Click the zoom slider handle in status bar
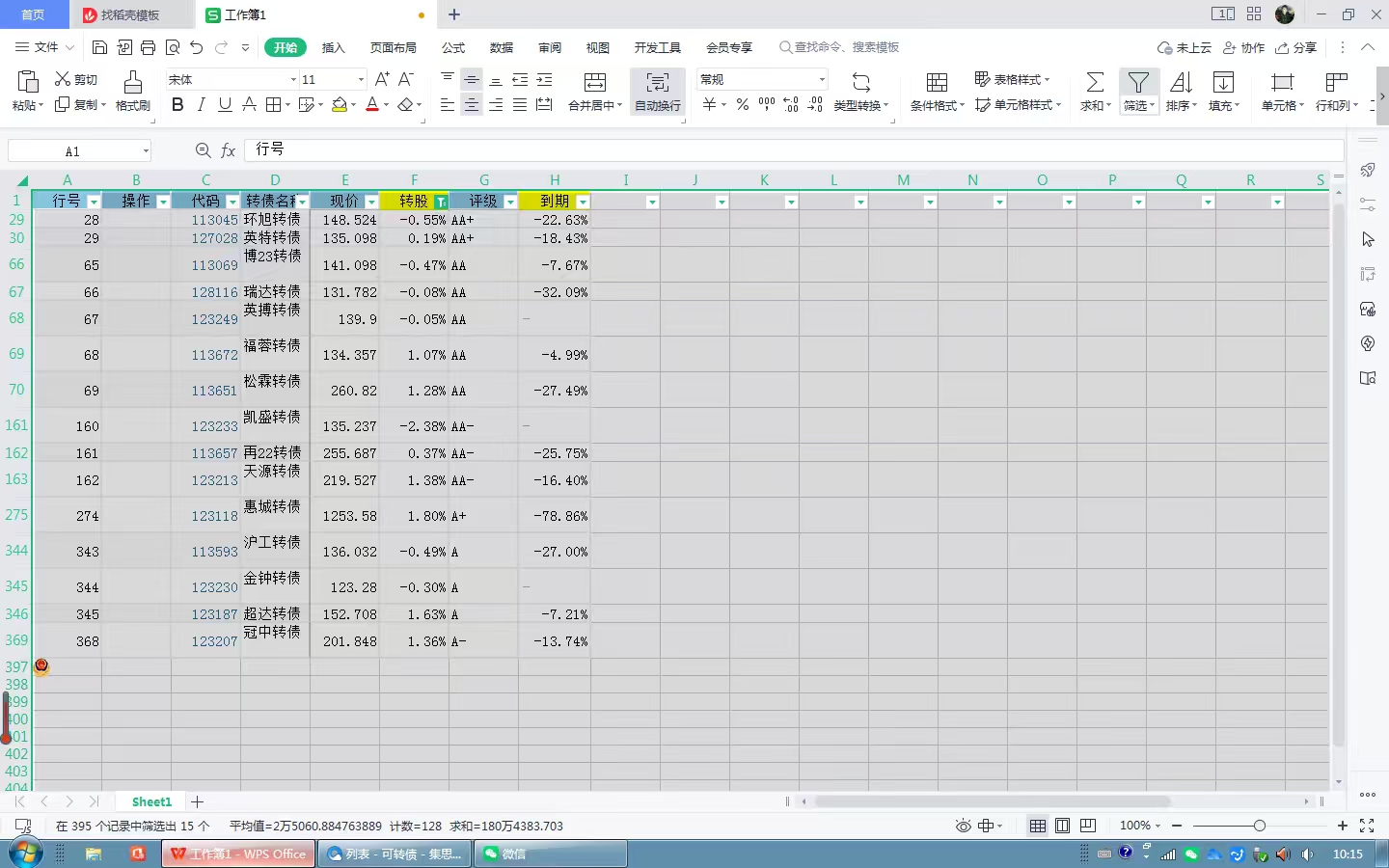The height and width of the screenshot is (868, 1389). click(x=1259, y=826)
